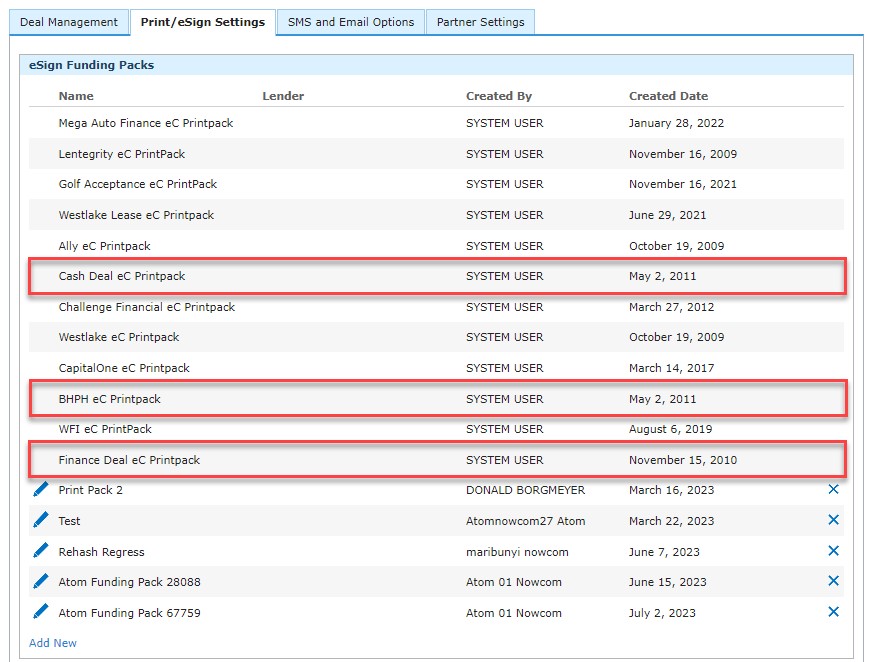Click pencil icon for Test pack
This screenshot has width=874, height=662.
pos(41,520)
